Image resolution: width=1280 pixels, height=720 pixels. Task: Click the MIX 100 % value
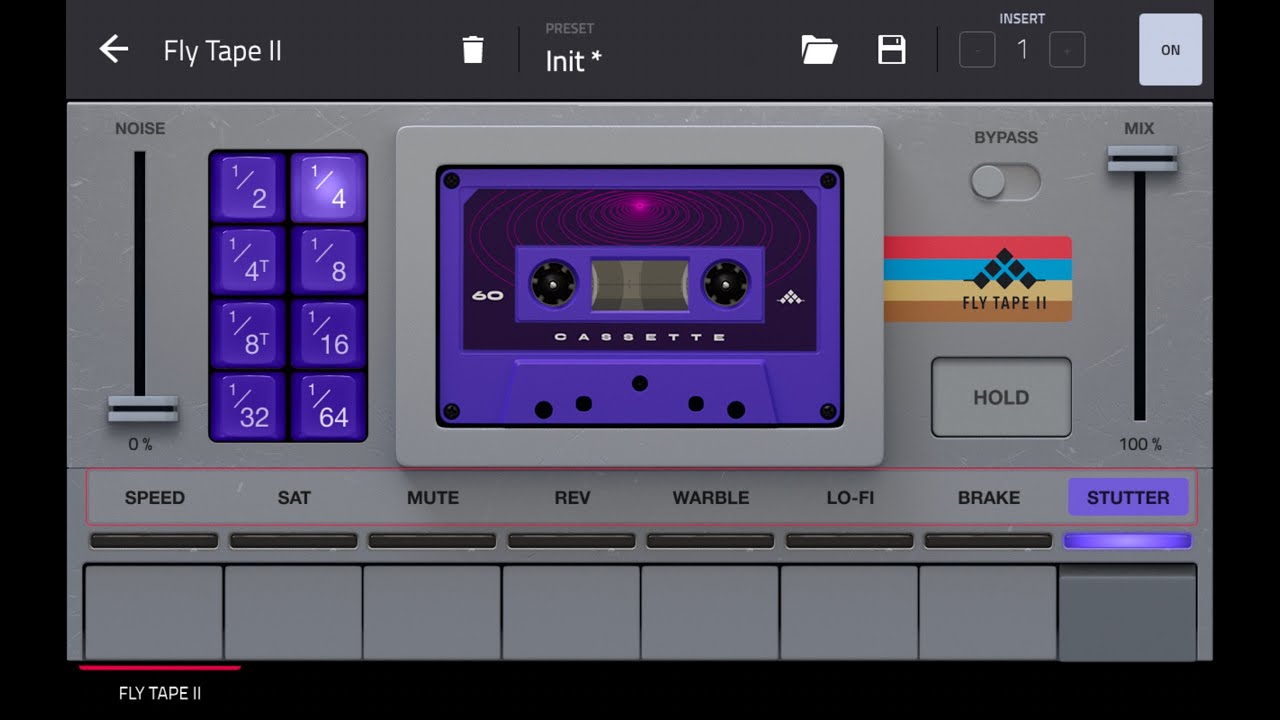click(1140, 444)
